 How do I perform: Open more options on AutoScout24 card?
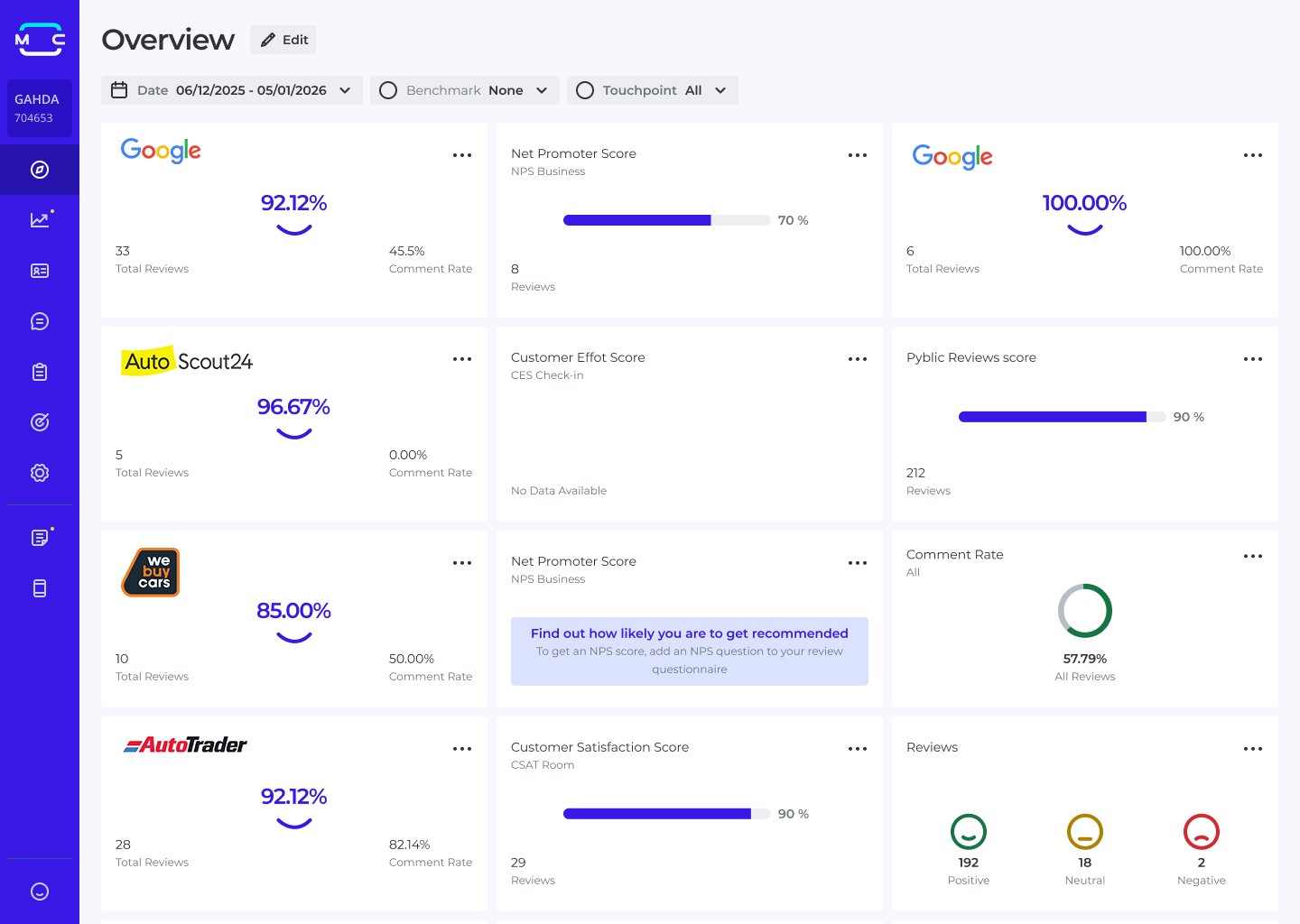462,359
